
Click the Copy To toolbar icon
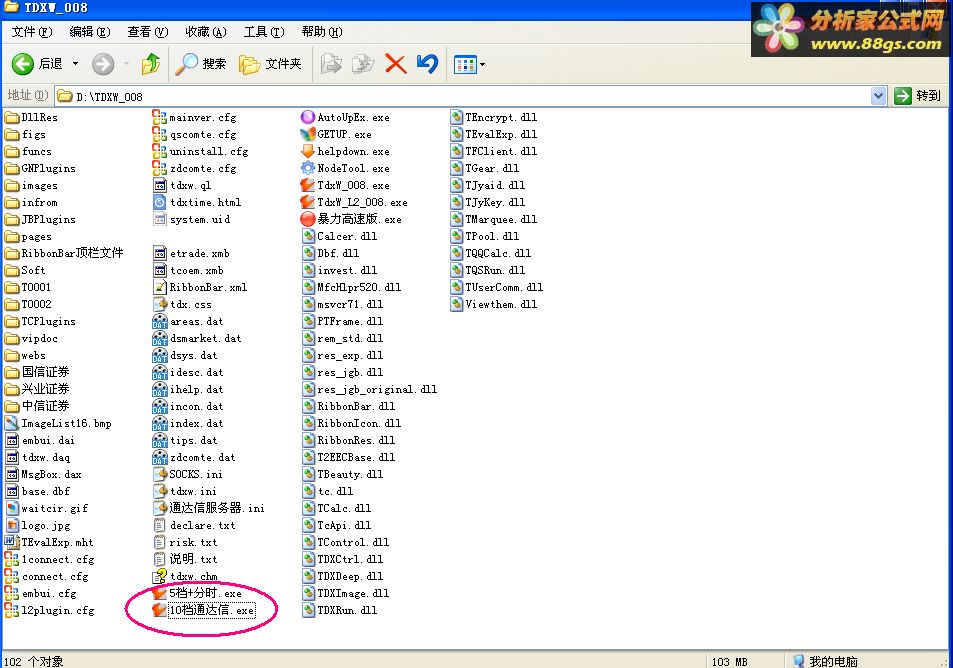tap(363, 64)
